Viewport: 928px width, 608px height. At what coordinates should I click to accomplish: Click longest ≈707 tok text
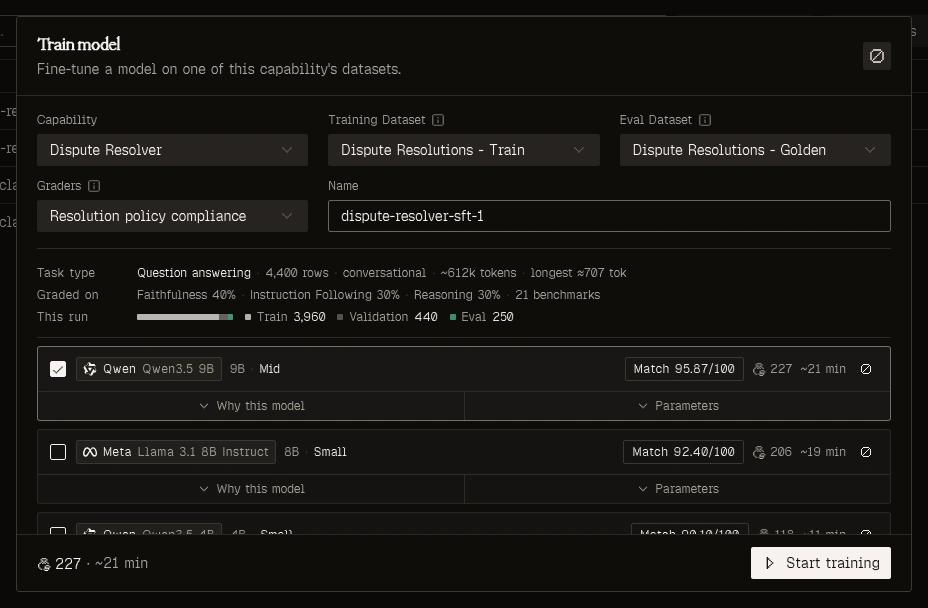coord(578,273)
